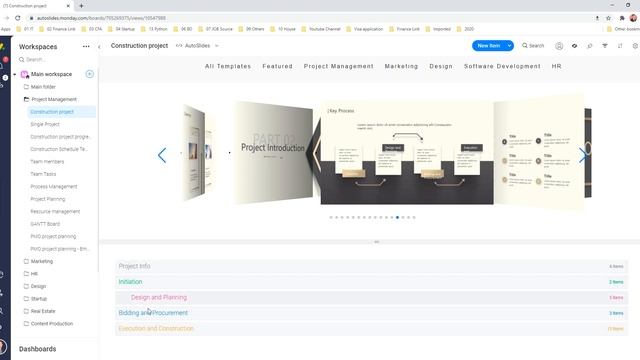The width and height of the screenshot is (640, 360).
Task: Open Team Tasks board
Action: [x=43, y=174]
